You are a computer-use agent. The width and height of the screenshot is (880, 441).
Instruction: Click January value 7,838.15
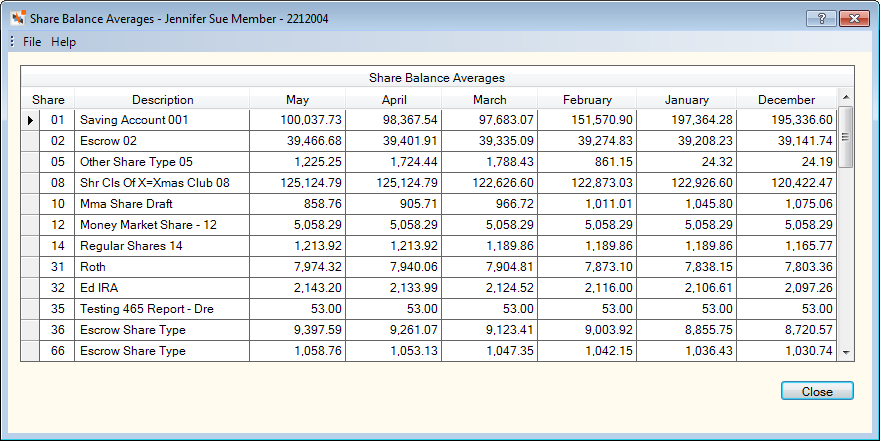tap(686, 267)
